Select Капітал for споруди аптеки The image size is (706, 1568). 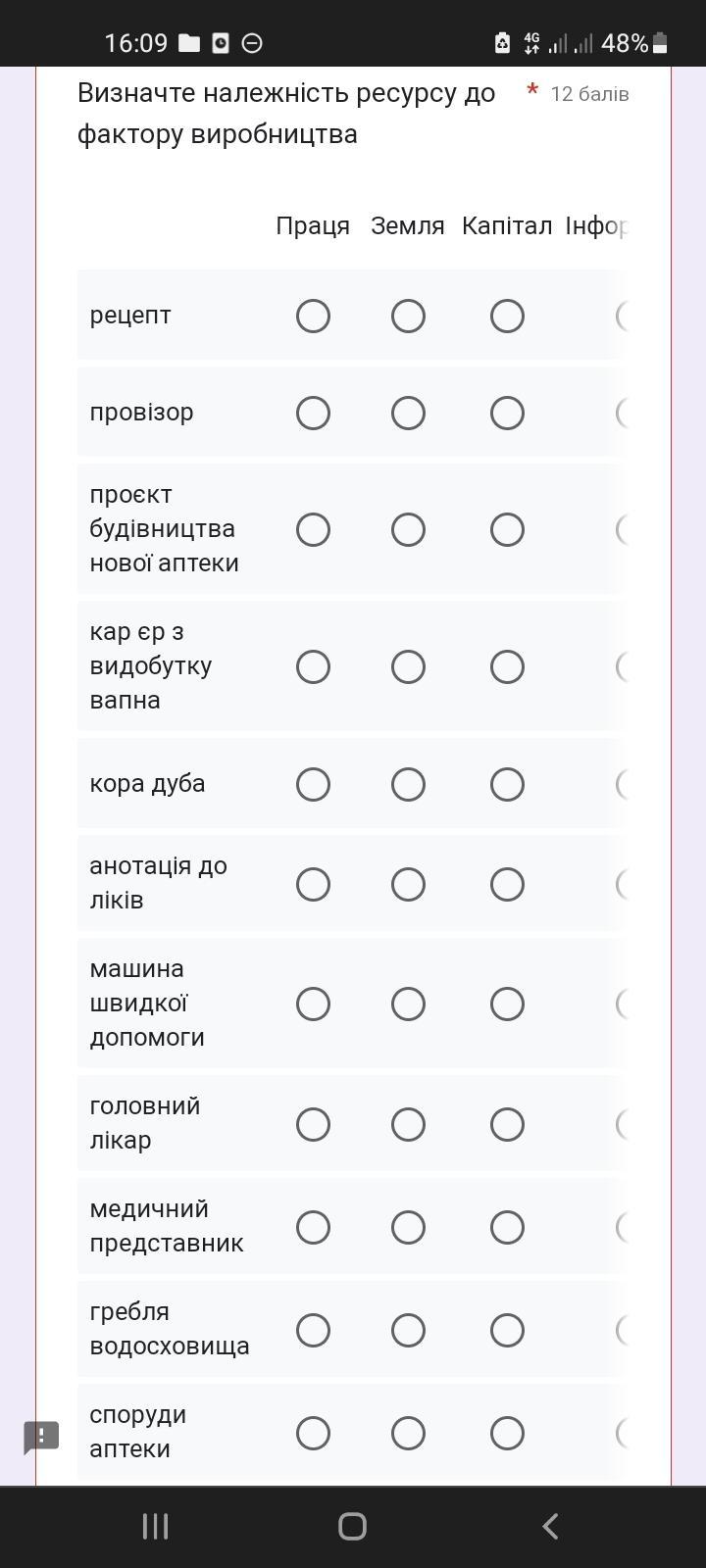[x=507, y=1433]
